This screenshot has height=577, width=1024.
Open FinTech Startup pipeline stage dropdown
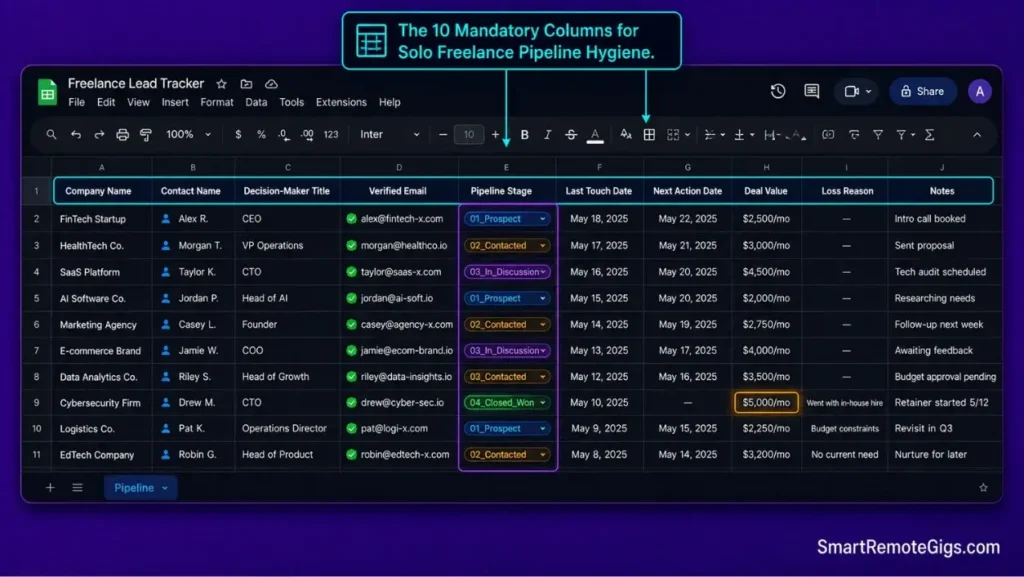tap(507, 219)
